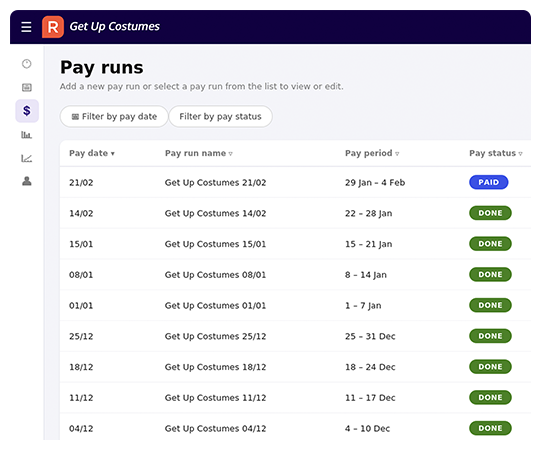
Task: Open the bar chart reports sidebar icon
Action: (x=27, y=135)
